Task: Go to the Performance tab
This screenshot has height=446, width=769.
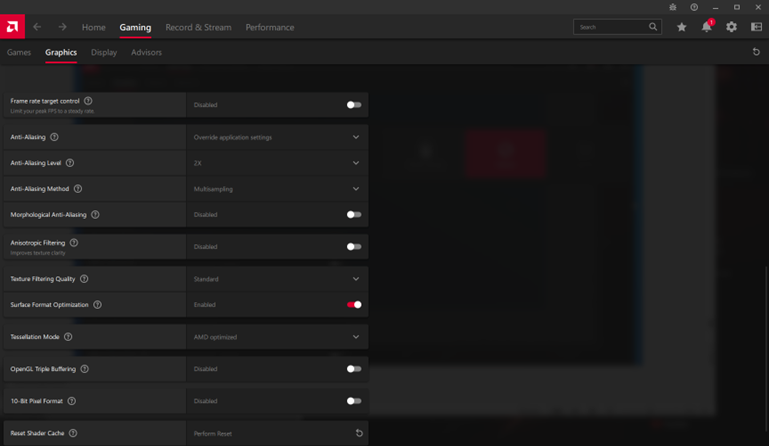Action: [x=270, y=27]
